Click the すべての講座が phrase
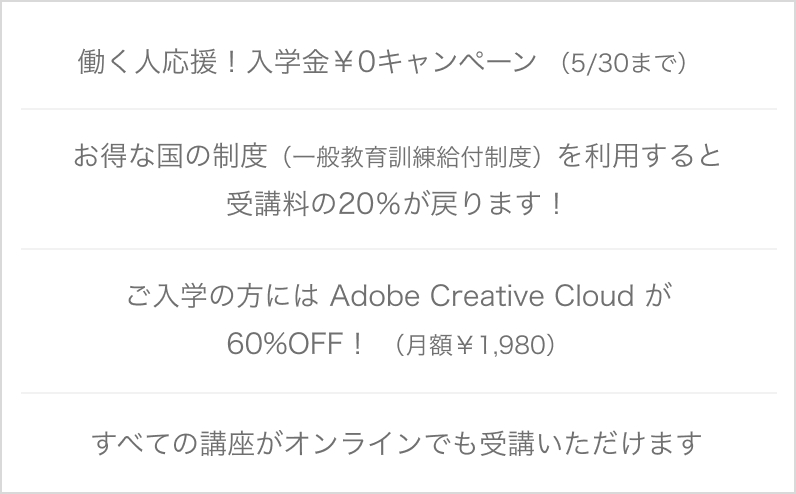 (187, 443)
